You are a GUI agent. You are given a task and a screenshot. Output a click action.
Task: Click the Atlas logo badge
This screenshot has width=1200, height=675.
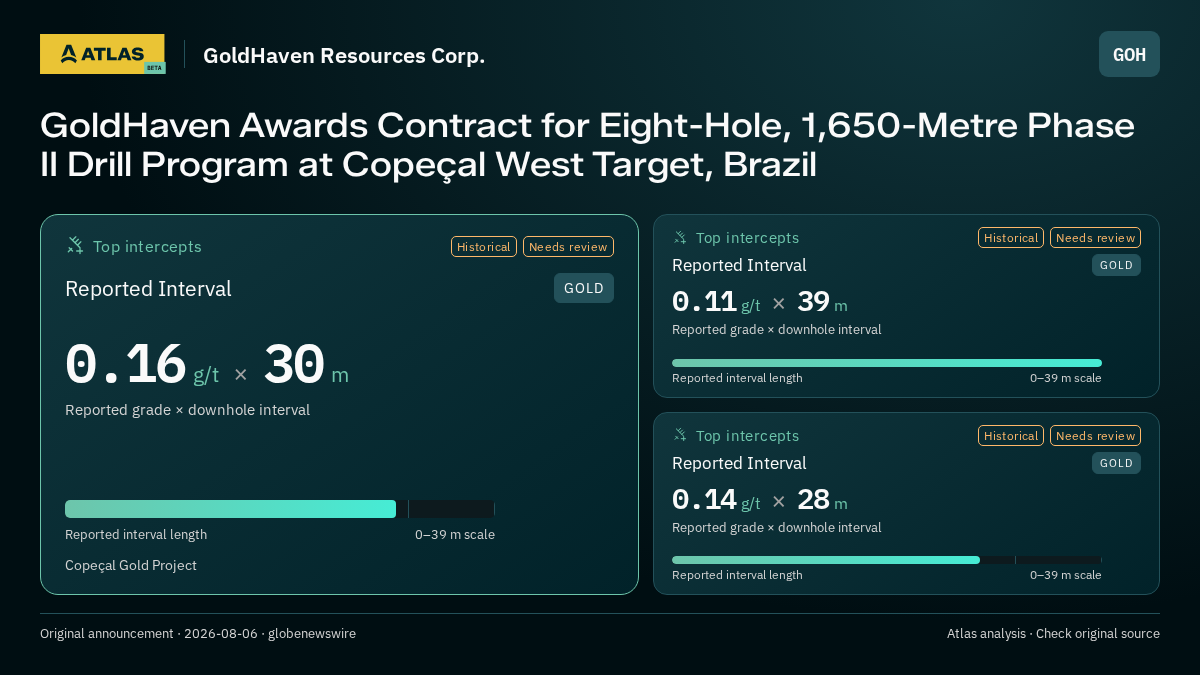(x=102, y=54)
